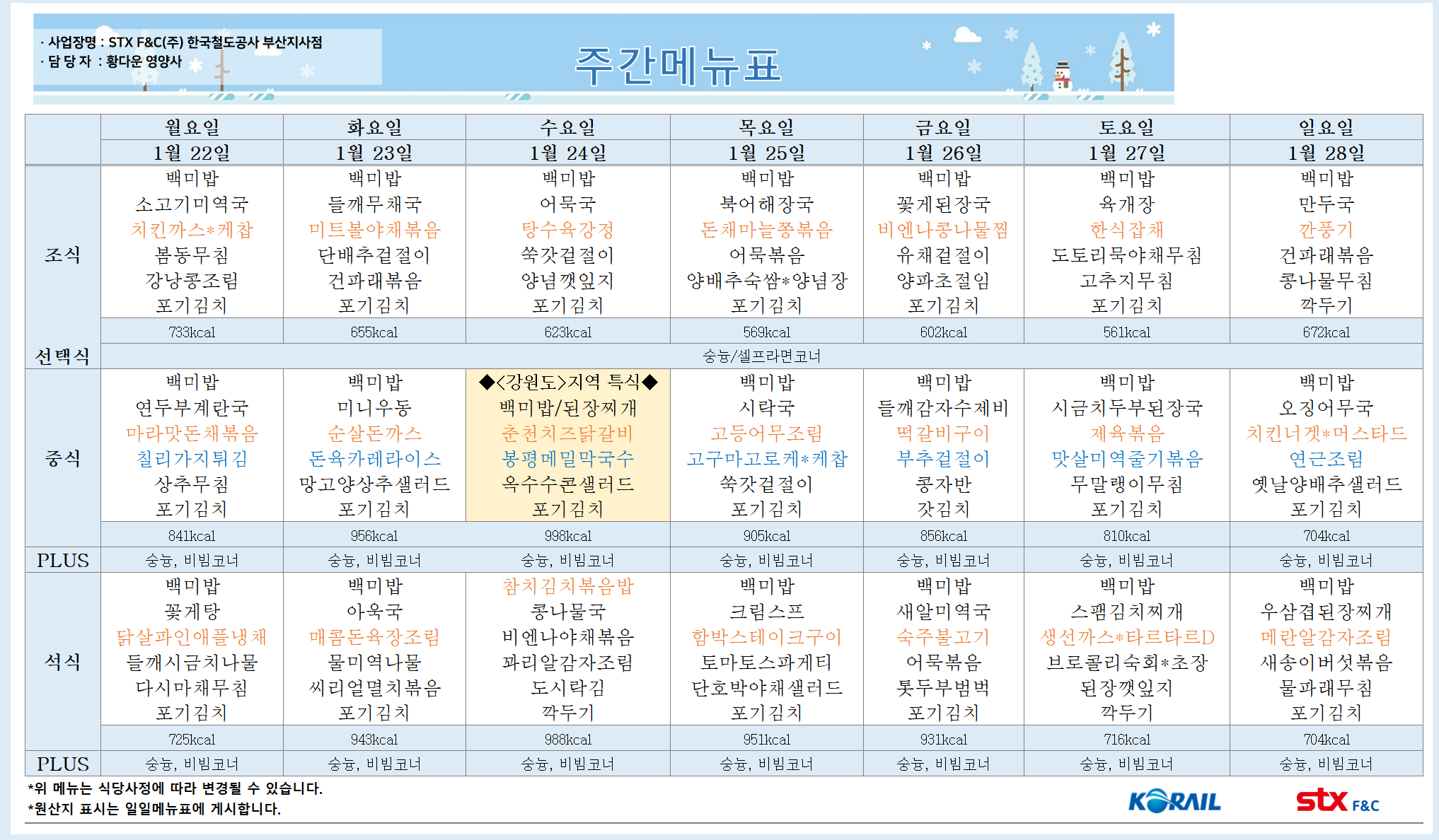Click the large snowflake at banner top right
Screen dimensions: 1439x840
1153,29
